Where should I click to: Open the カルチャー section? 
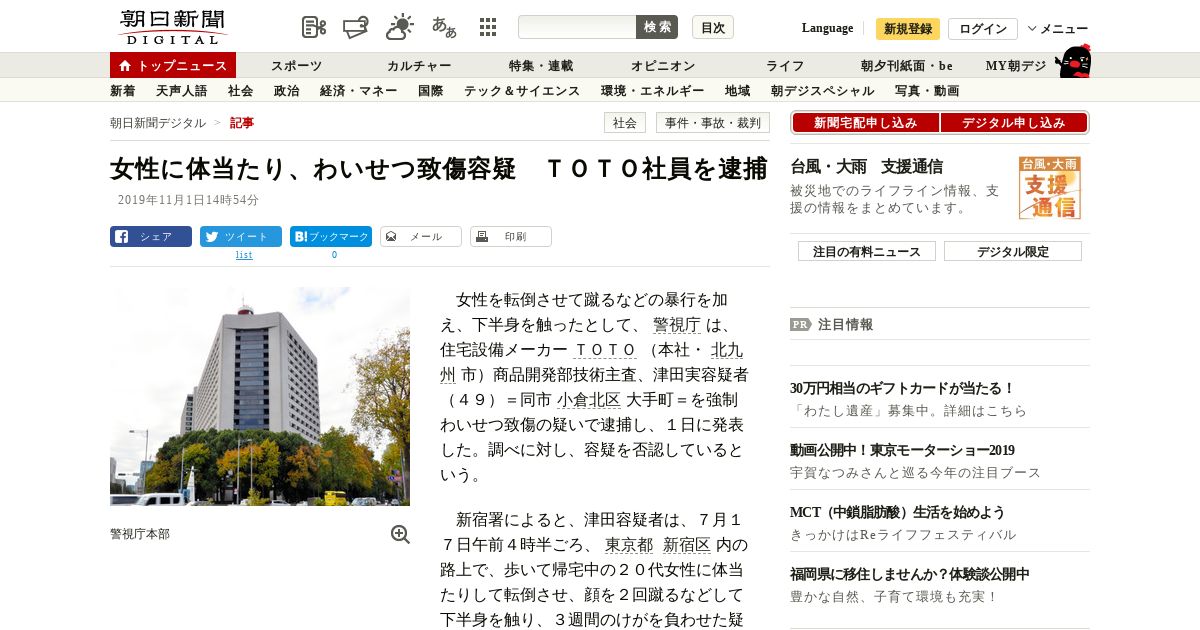point(419,66)
